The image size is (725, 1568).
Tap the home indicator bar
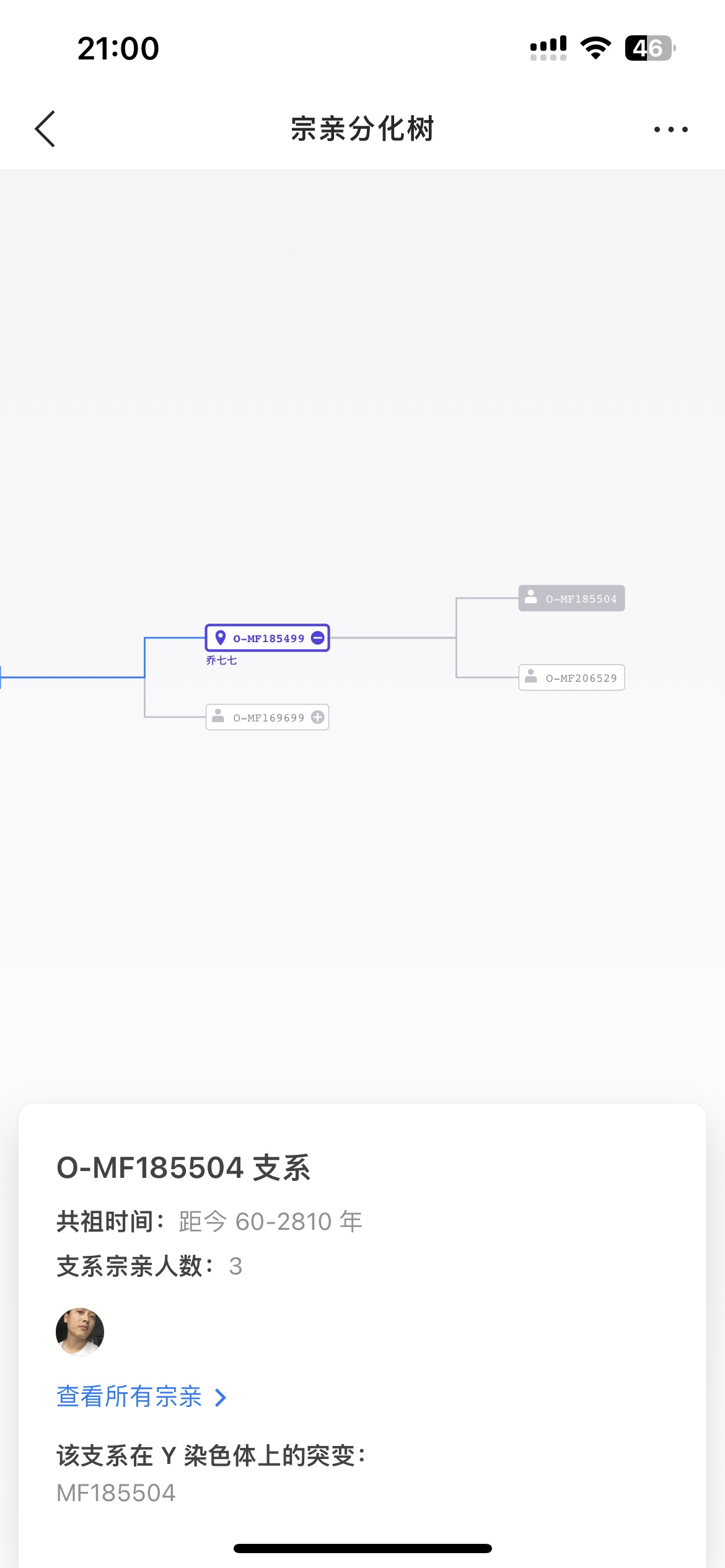tap(362, 1548)
